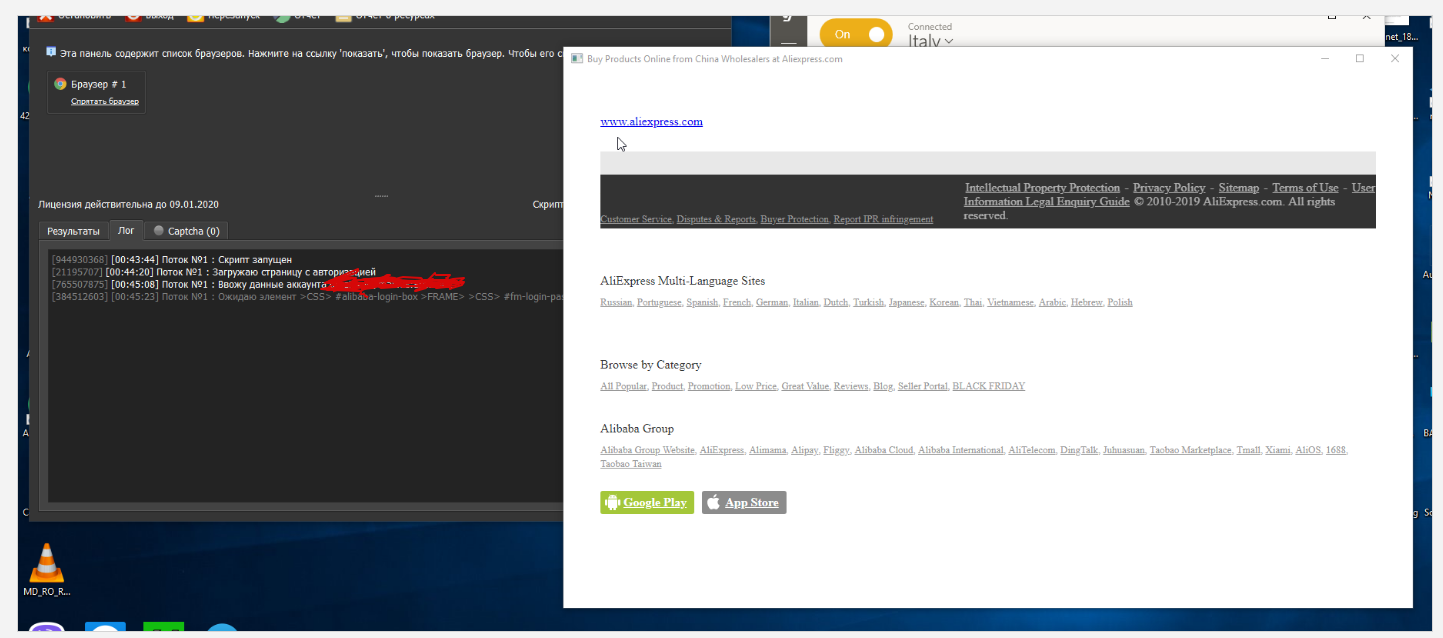Screen dimensions: 1443x638
Task: Click the Google Play button
Action: pyautogui.click(x=647, y=502)
